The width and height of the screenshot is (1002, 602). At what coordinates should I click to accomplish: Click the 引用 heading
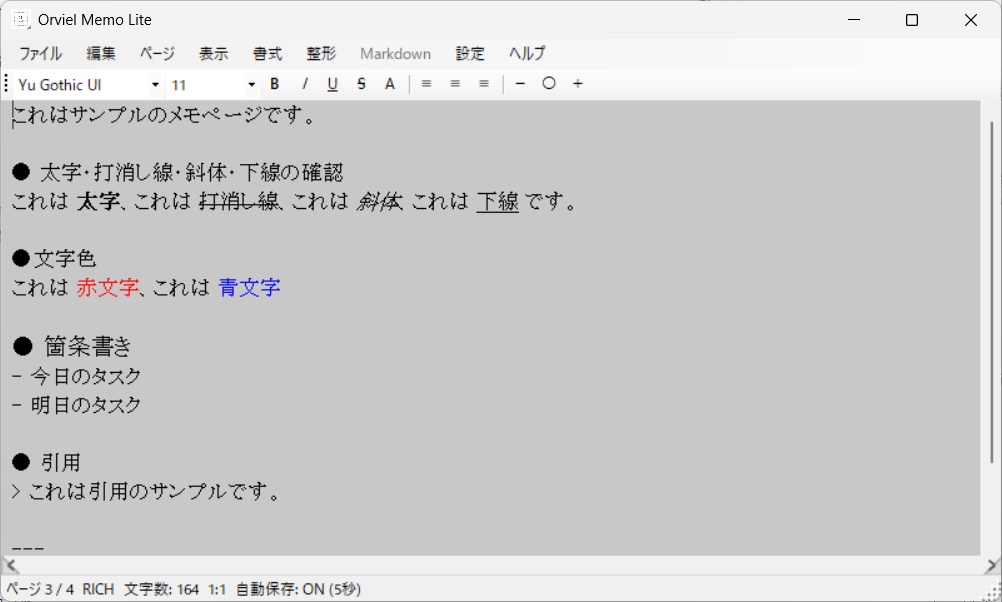61,462
